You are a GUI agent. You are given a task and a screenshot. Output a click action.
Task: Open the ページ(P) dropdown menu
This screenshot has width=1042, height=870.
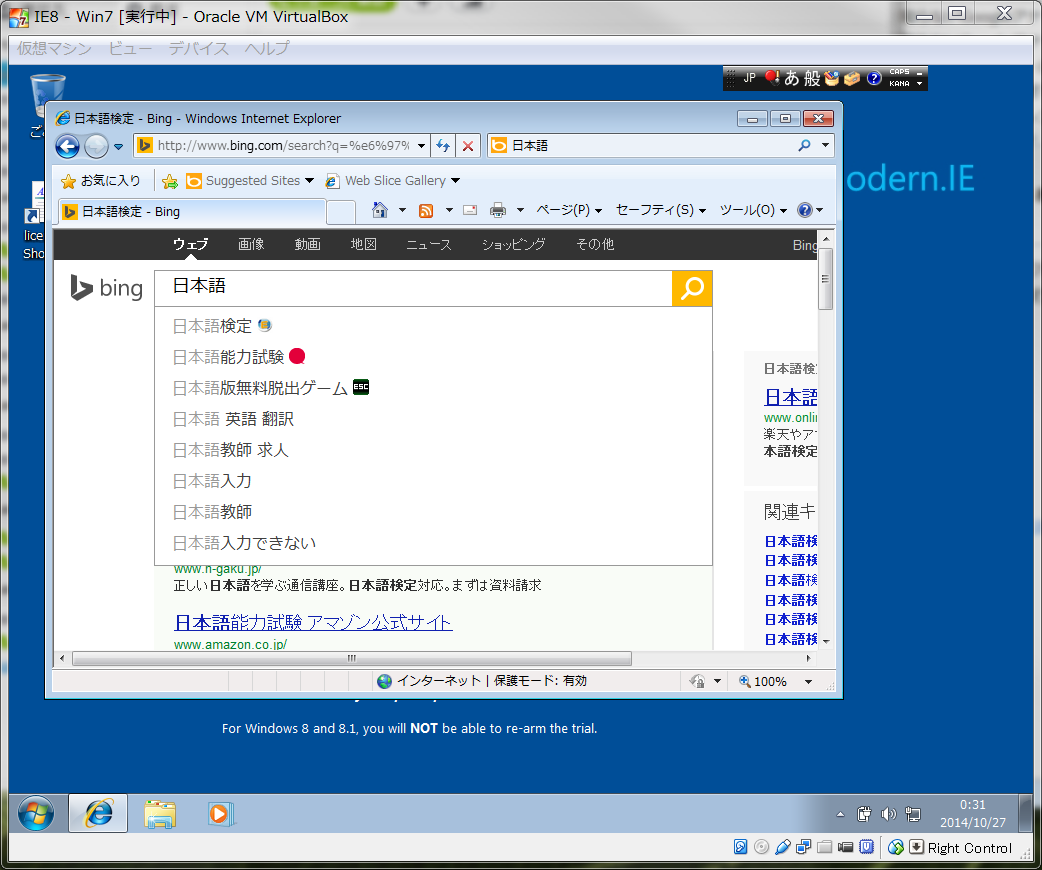tap(569, 210)
